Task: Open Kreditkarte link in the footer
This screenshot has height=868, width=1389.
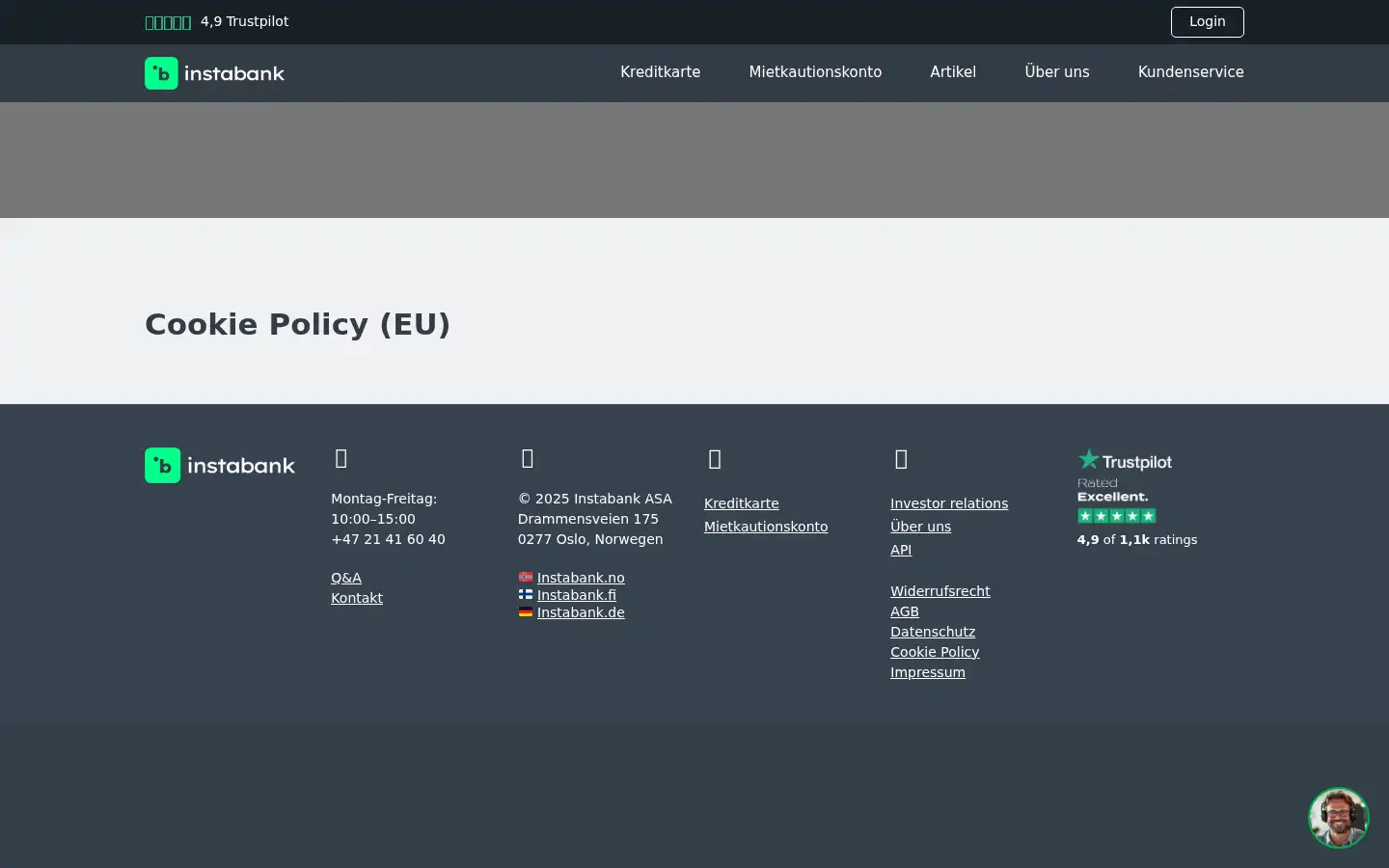Action: 742,503
